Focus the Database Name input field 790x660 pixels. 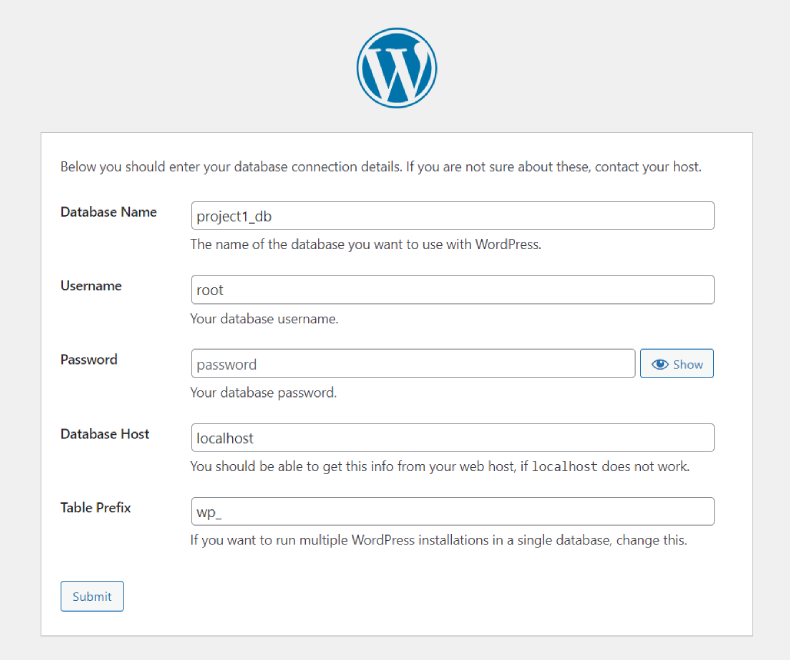[452, 216]
